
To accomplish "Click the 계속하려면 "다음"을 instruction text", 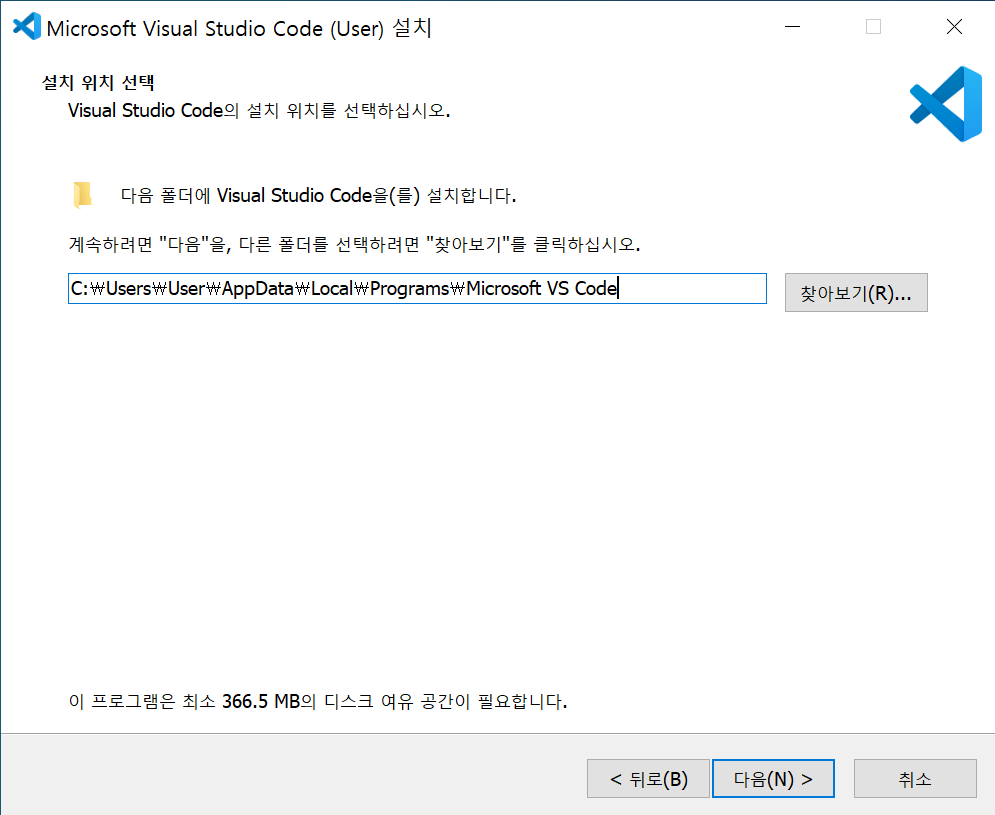I will point(355,244).
